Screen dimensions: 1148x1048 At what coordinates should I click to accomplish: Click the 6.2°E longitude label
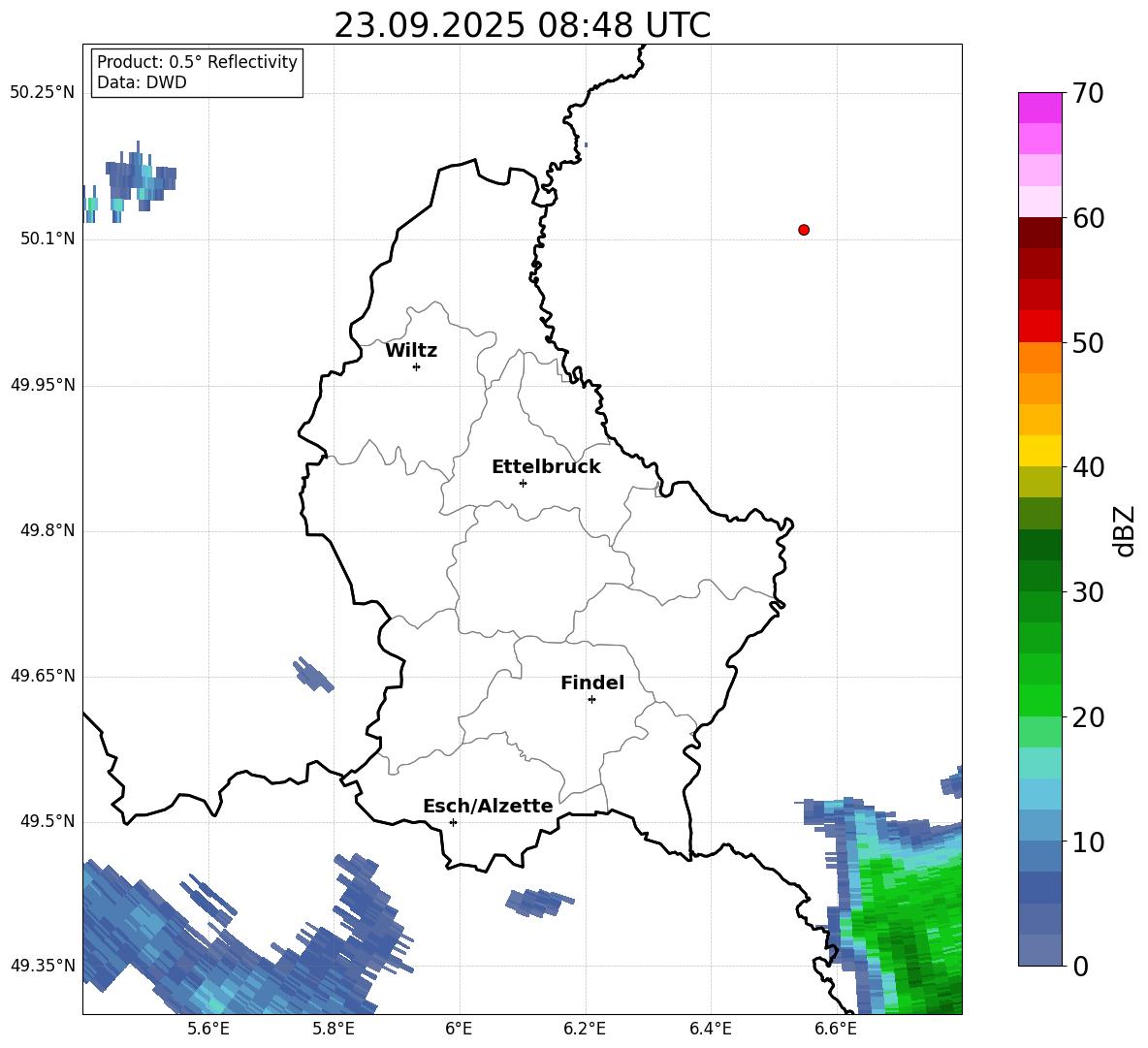point(585,1029)
